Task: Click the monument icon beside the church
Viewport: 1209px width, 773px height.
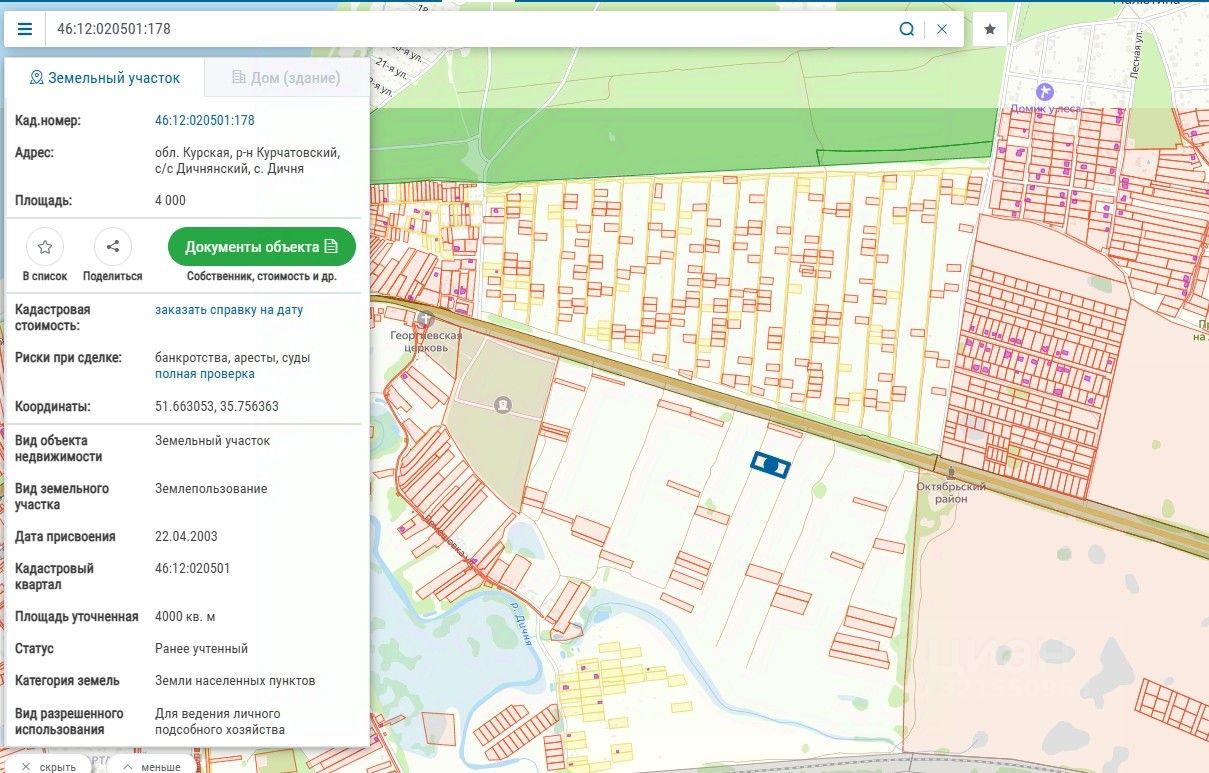Action: pyautogui.click(x=501, y=405)
